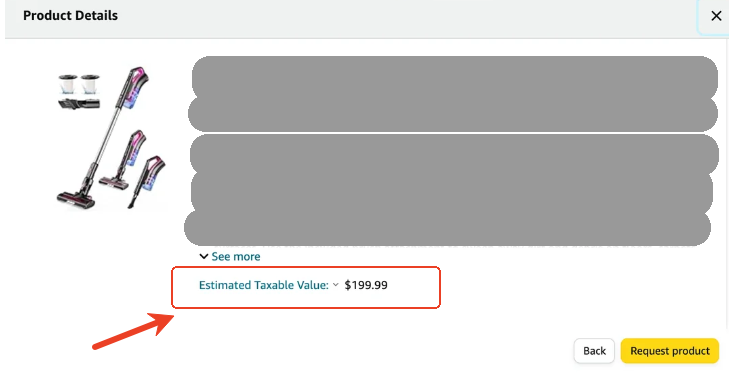
Task: Select the last redacted gray description bar
Action: (447, 228)
